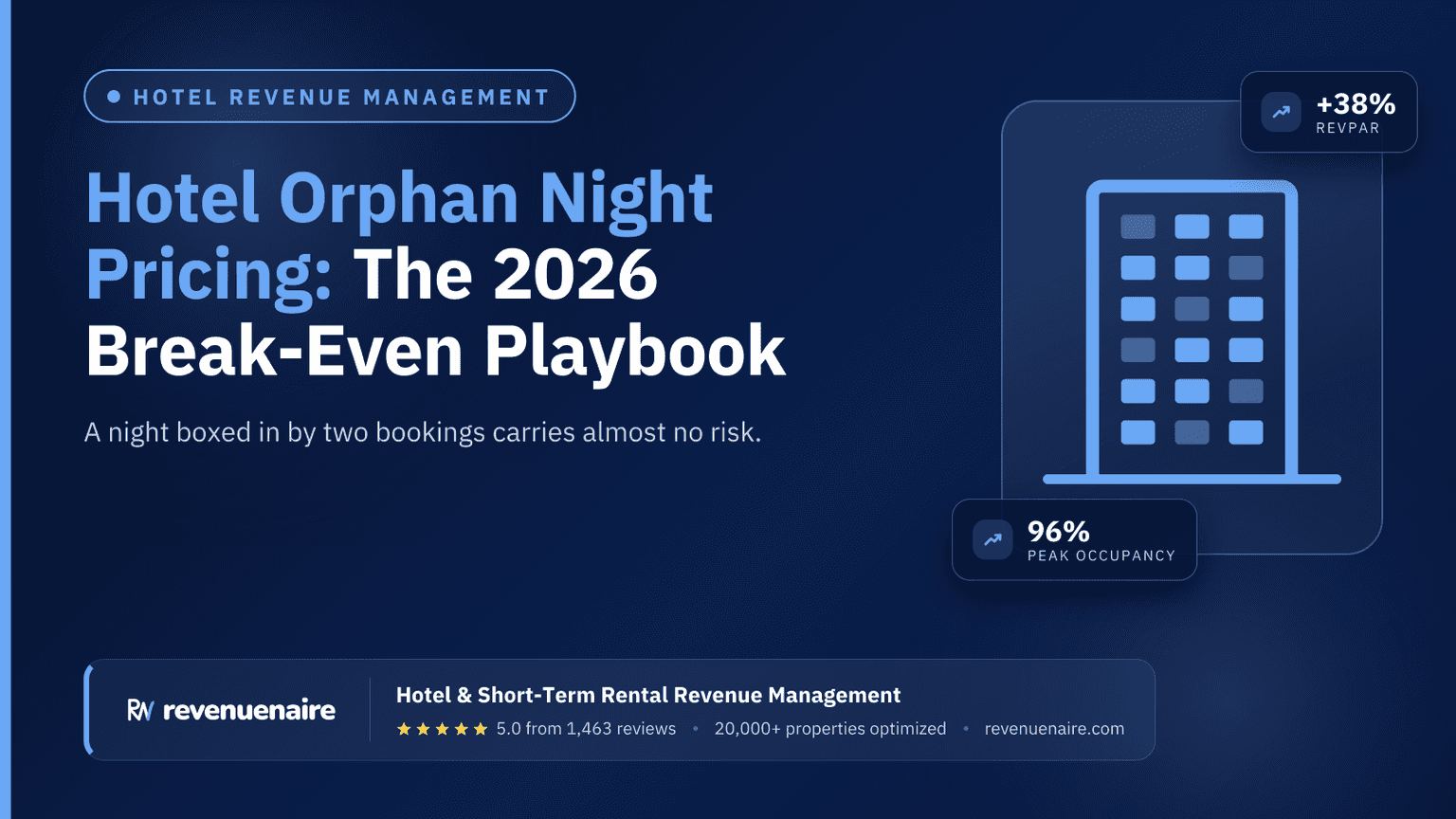1456x819 pixels.
Task: Click the five-star rating icons
Action: 442,729
